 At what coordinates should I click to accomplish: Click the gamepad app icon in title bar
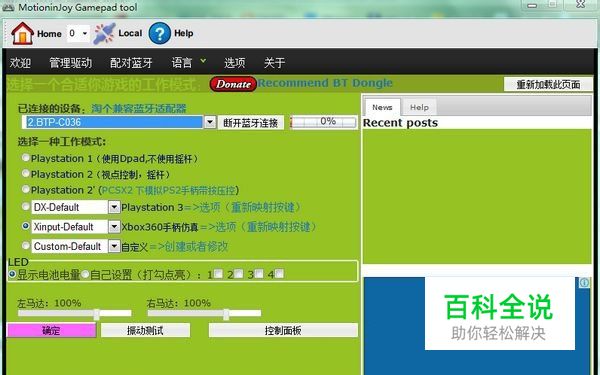pos(8,7)
